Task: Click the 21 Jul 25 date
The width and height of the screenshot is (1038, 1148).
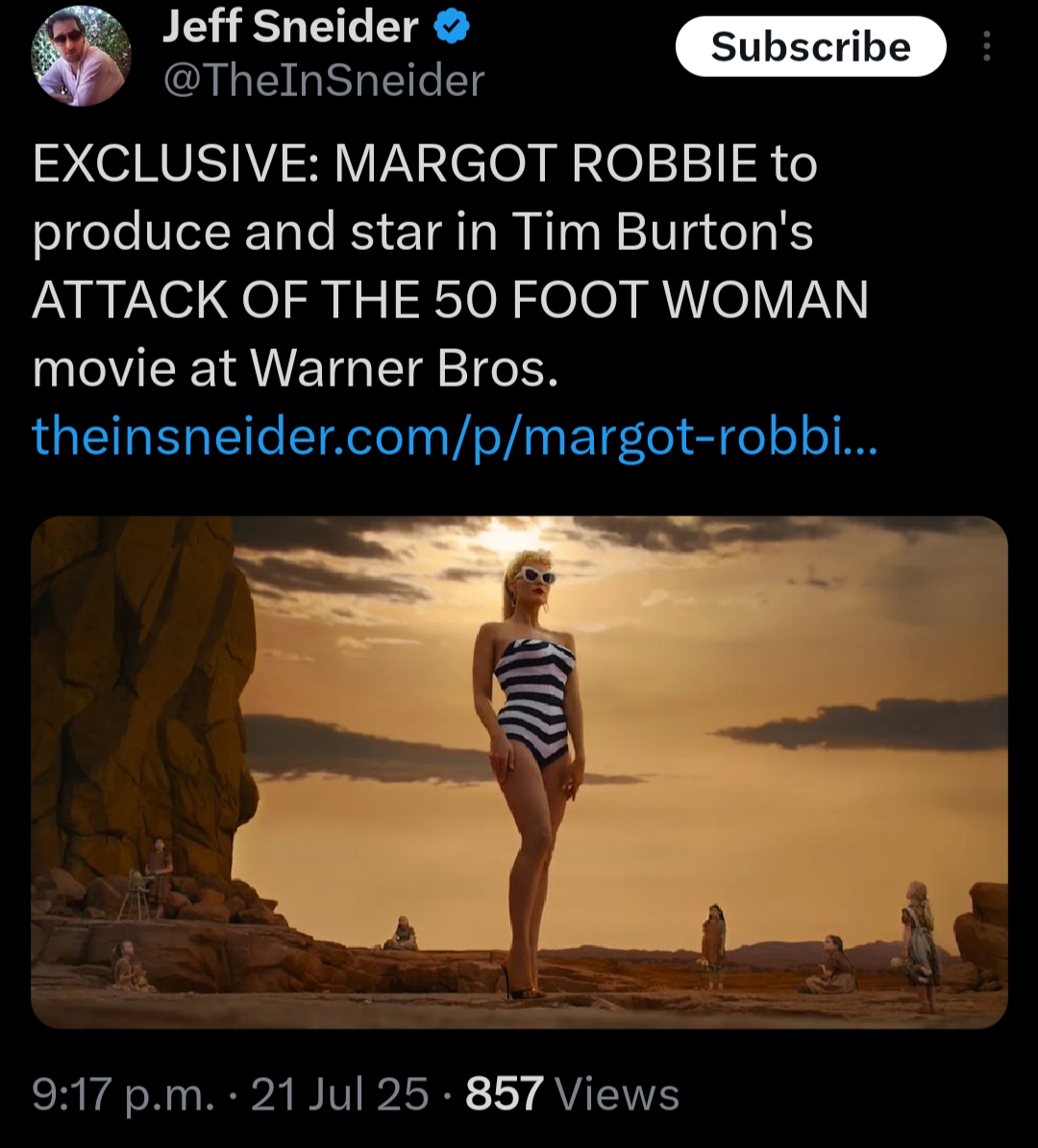Action: coord(339,1094)
